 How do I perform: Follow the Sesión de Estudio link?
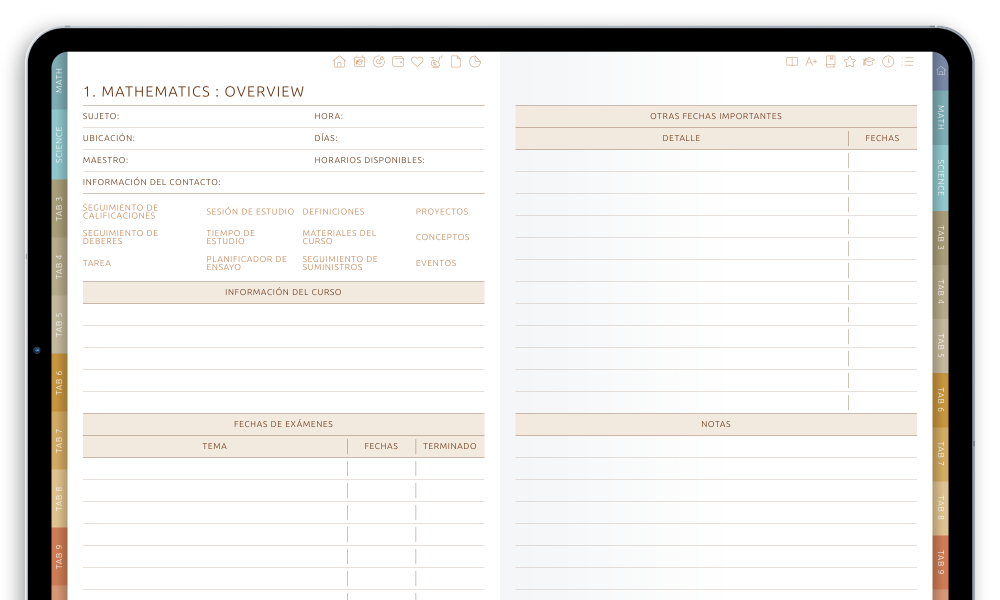[250, 212]
